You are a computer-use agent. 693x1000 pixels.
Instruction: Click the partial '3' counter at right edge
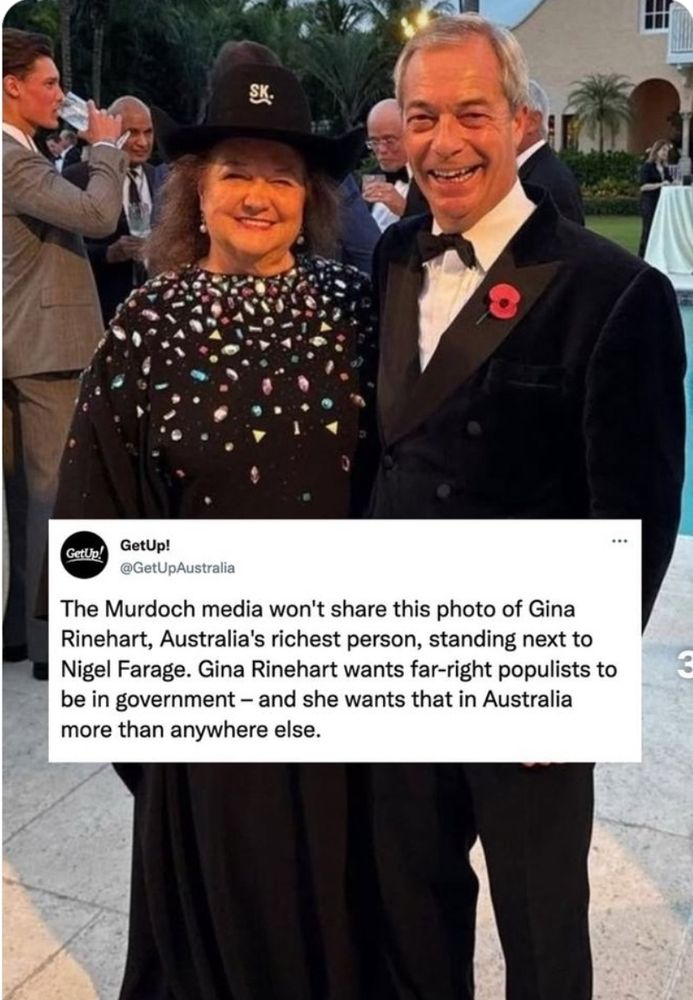pyautogui.click(x=685, y=666)
